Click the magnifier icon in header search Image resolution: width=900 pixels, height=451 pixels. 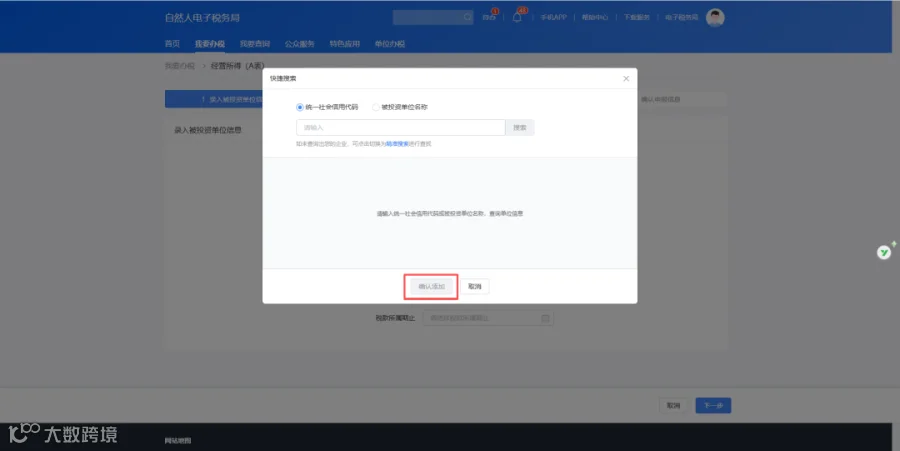tap(467, 17)
